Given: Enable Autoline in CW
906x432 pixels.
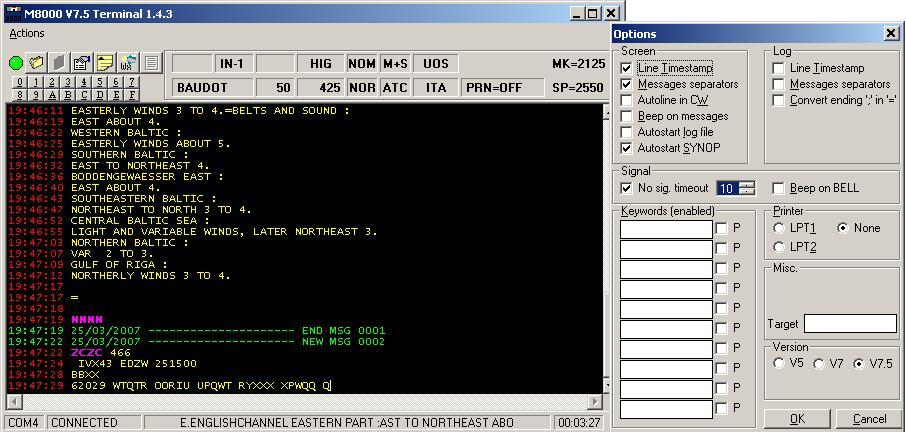Looking at the screenshot, I should click(626, 100).
